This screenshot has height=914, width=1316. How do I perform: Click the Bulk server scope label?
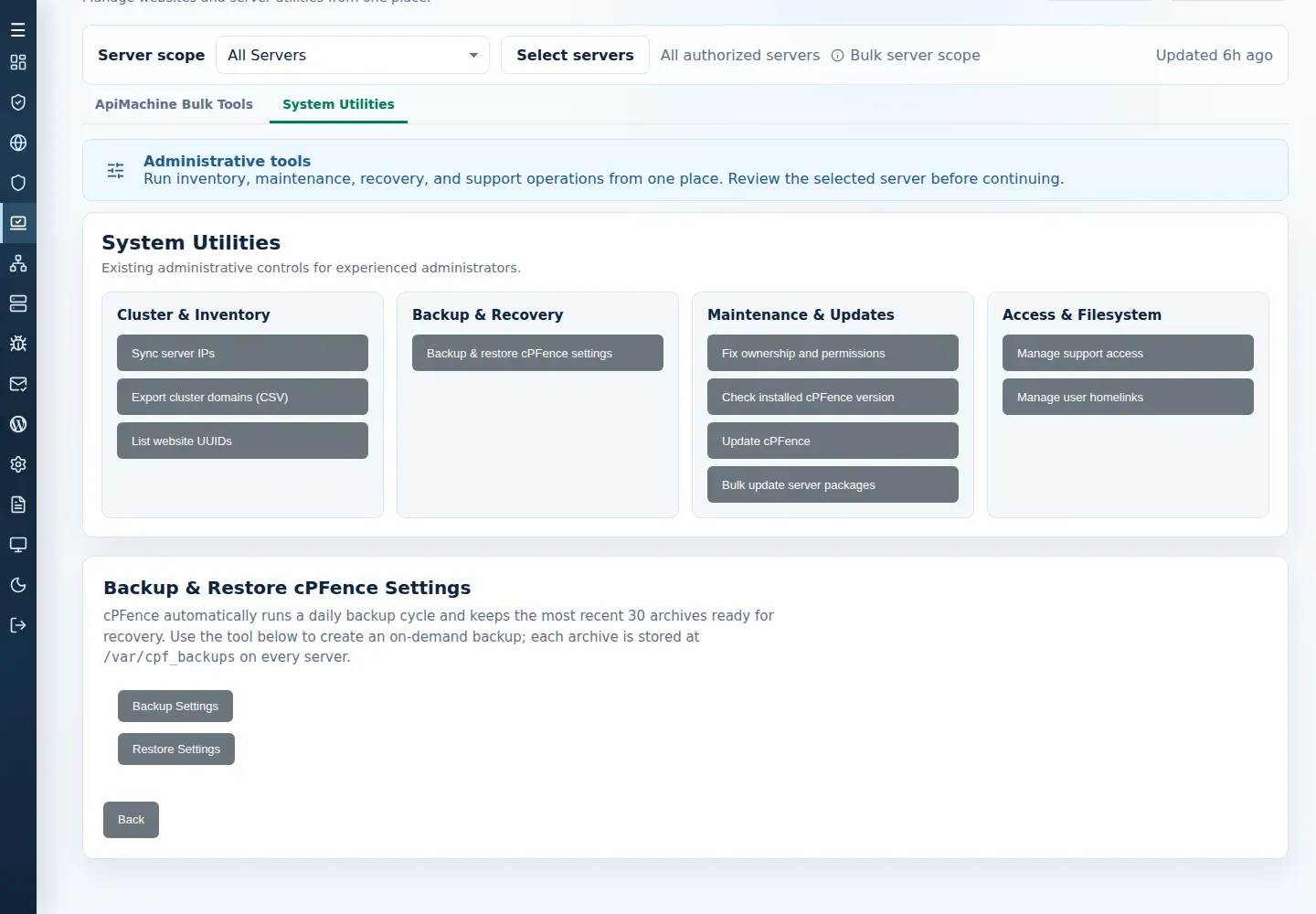[915, 55]
